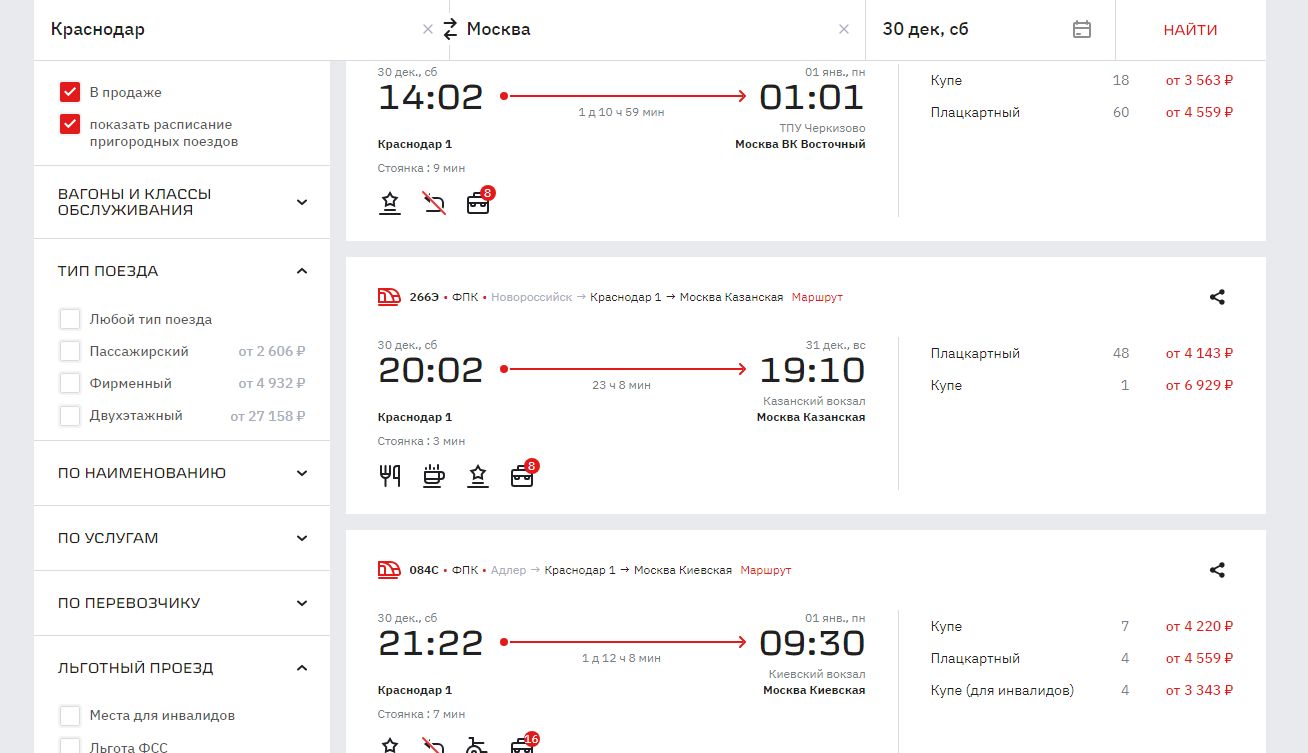The width and height of the screenshot is (1308, 753).
Task: Click restaurant icon on train 266Э
Action: [390, 476]
